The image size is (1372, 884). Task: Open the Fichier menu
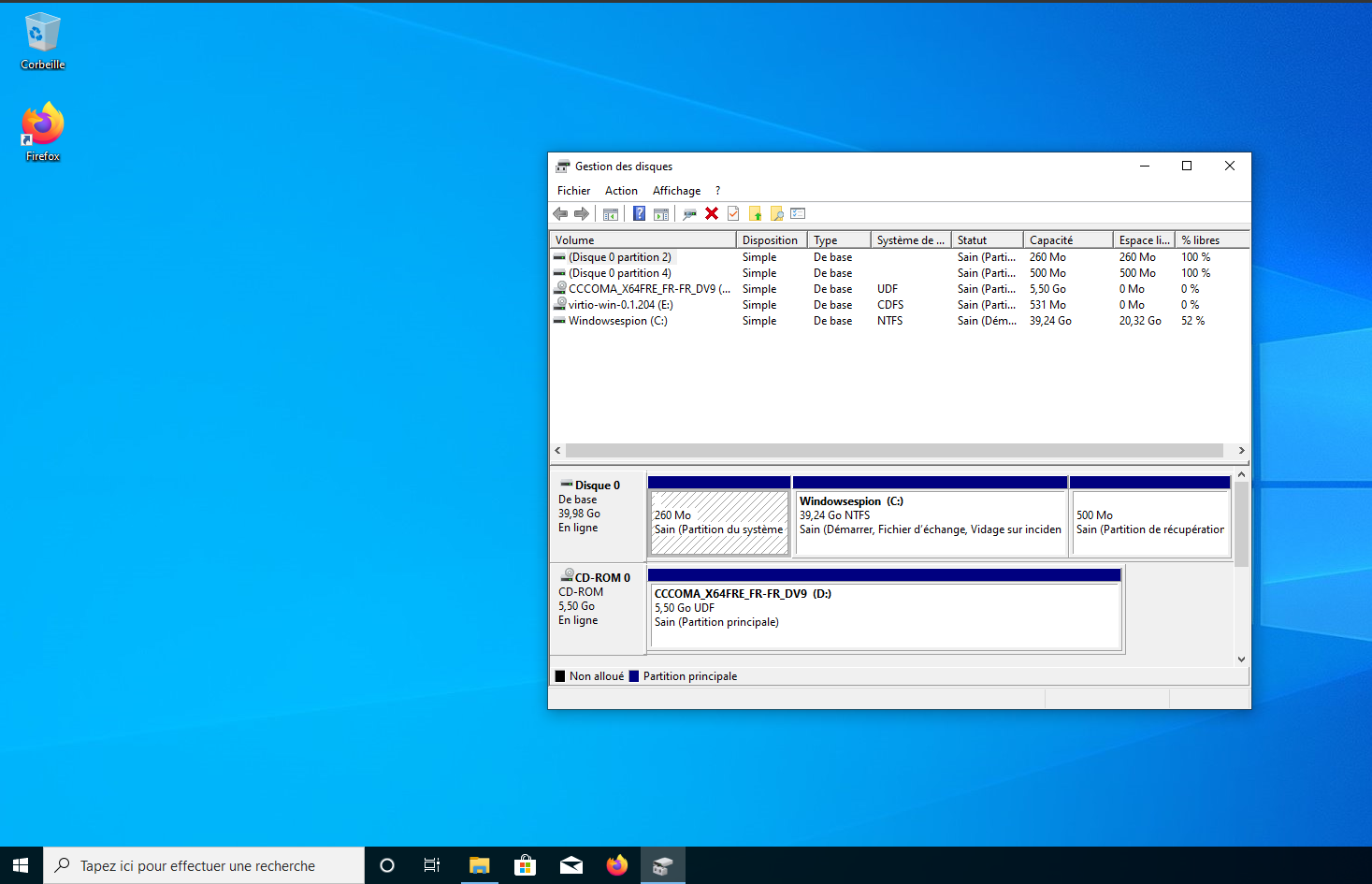tap(573, 191)
